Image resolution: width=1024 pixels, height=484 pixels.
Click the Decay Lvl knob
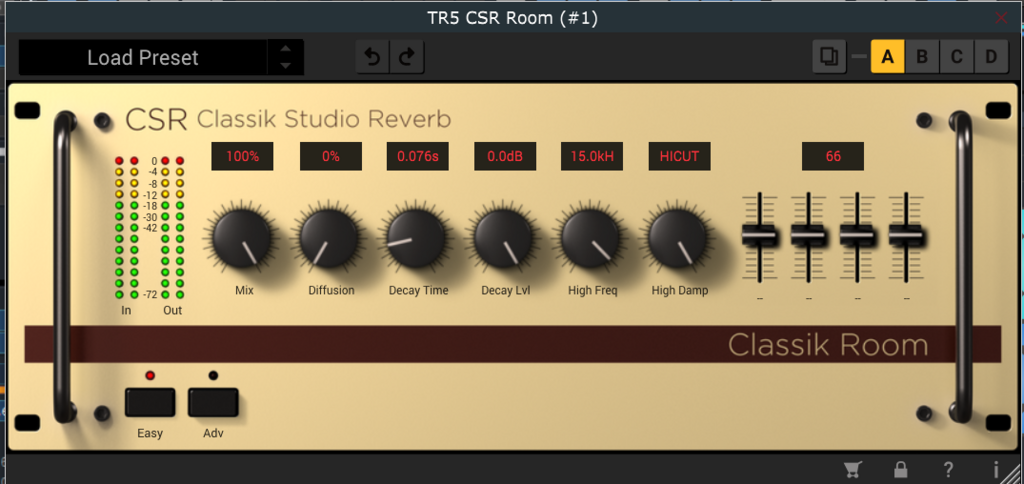pyautogui.click(x=504, y=239)
